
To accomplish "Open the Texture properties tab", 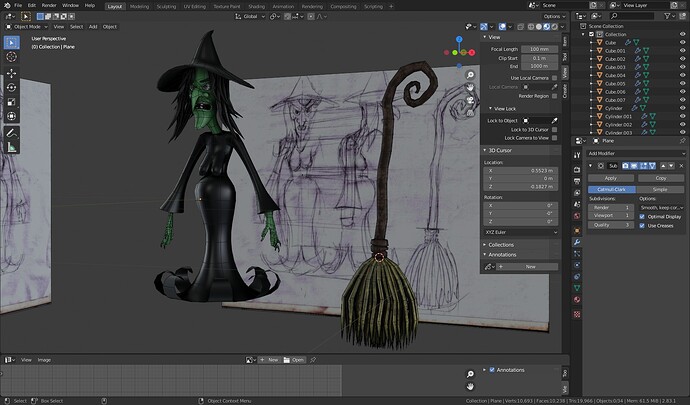I will point(577,314).
